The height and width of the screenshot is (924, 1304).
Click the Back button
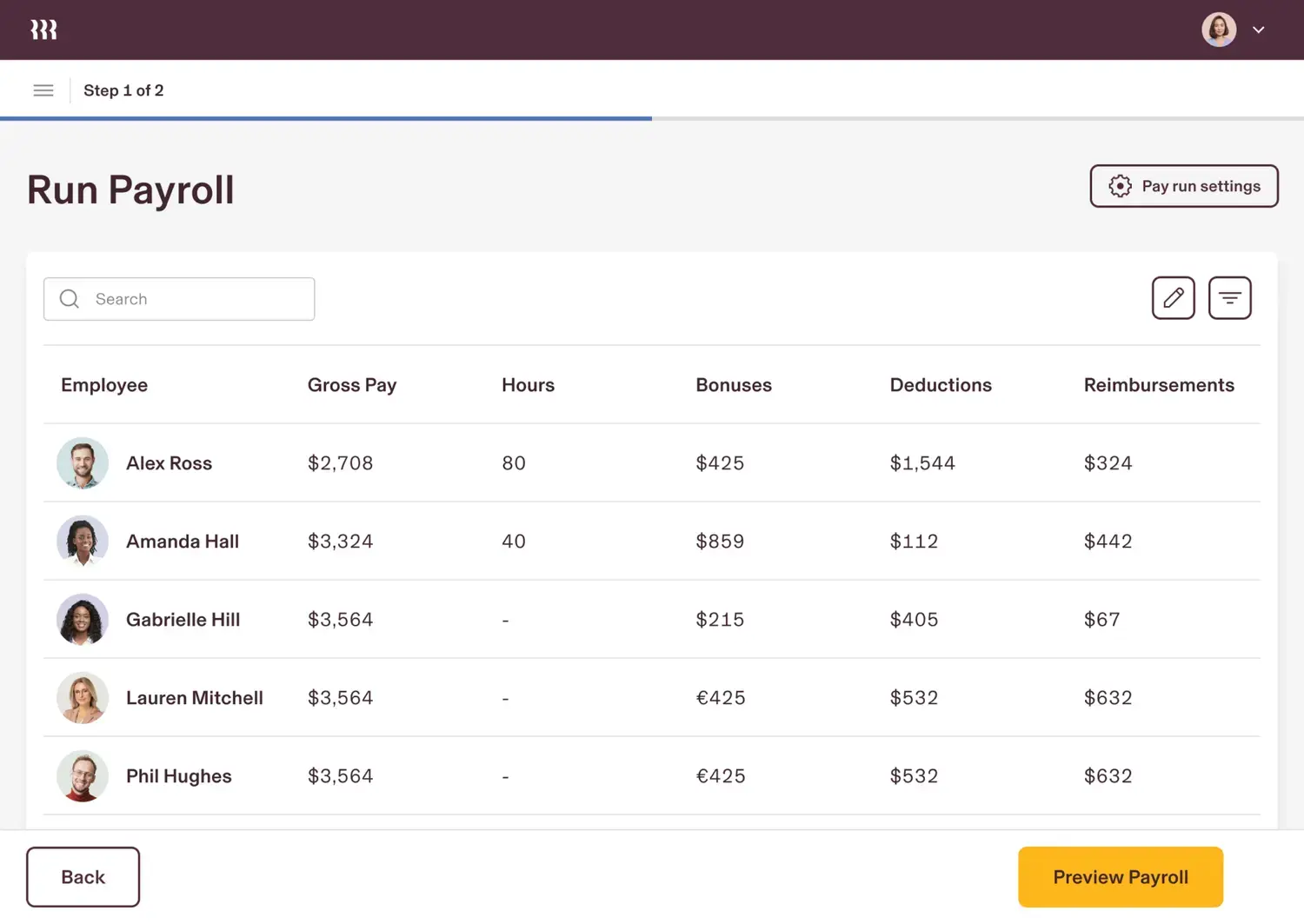(83, 876)
